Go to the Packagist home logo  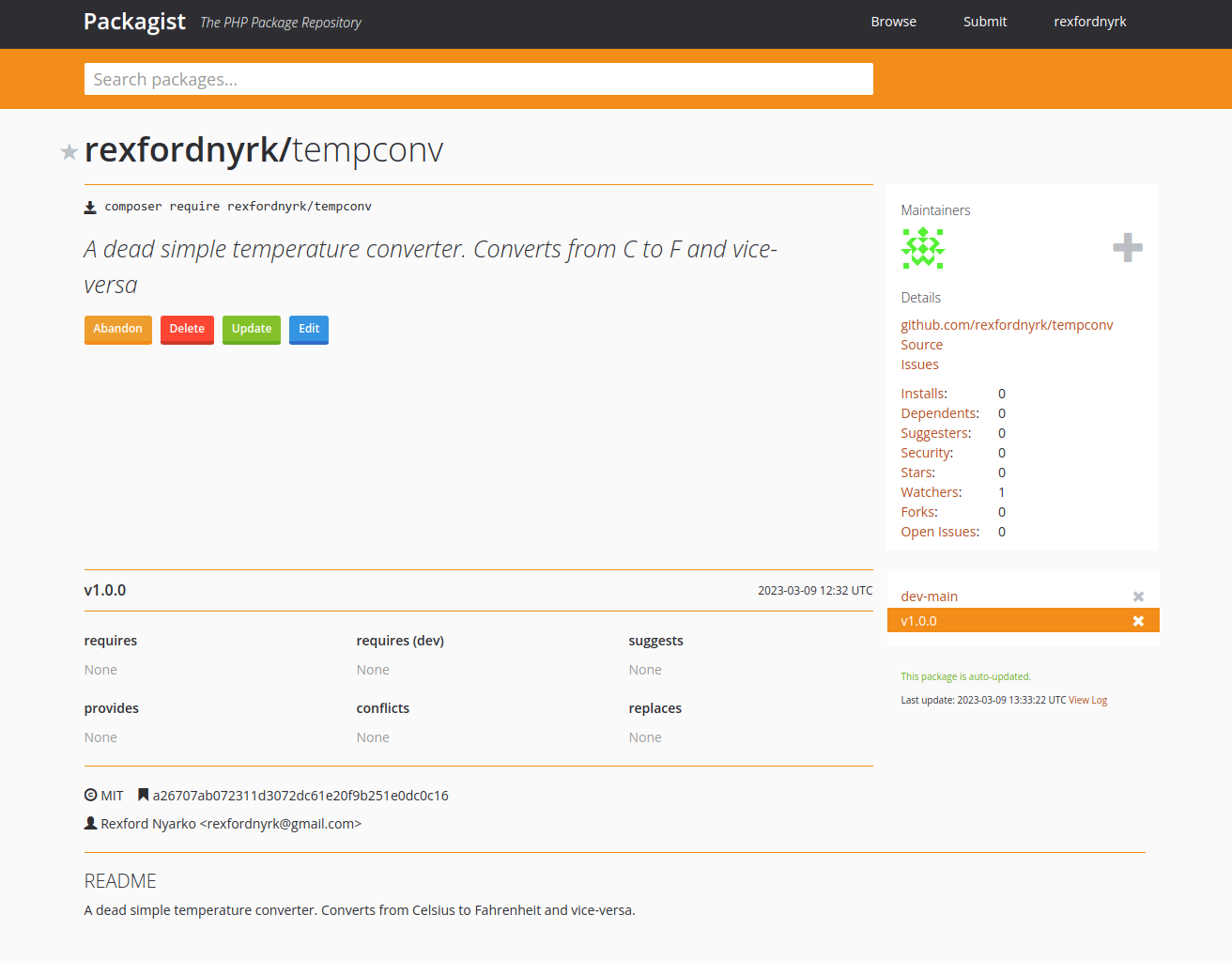134,22
